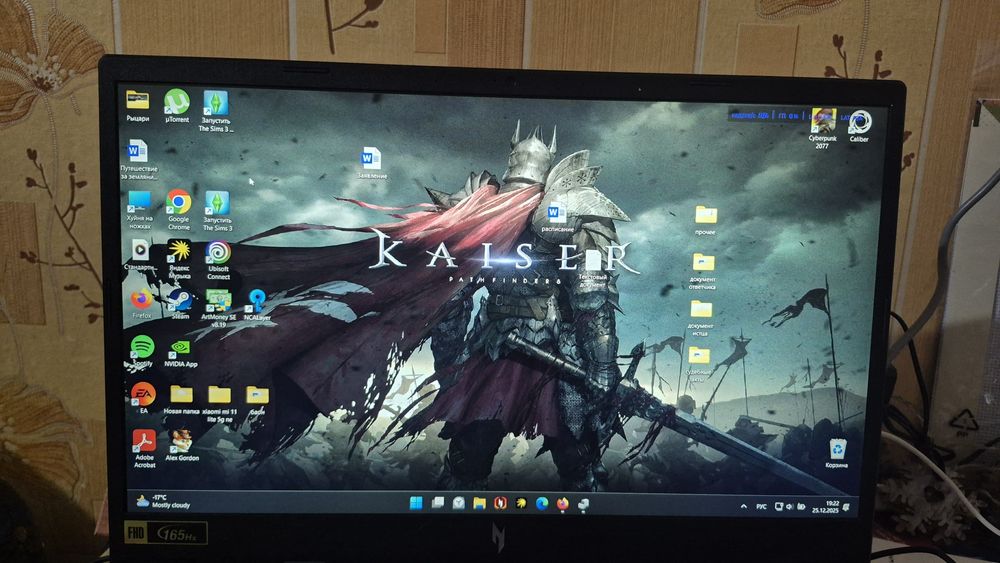The width and height of the screenshot is (1000, 563).
Task: Launch the Adobe Acrobat shortcut
Action: [x=144, y=449]
